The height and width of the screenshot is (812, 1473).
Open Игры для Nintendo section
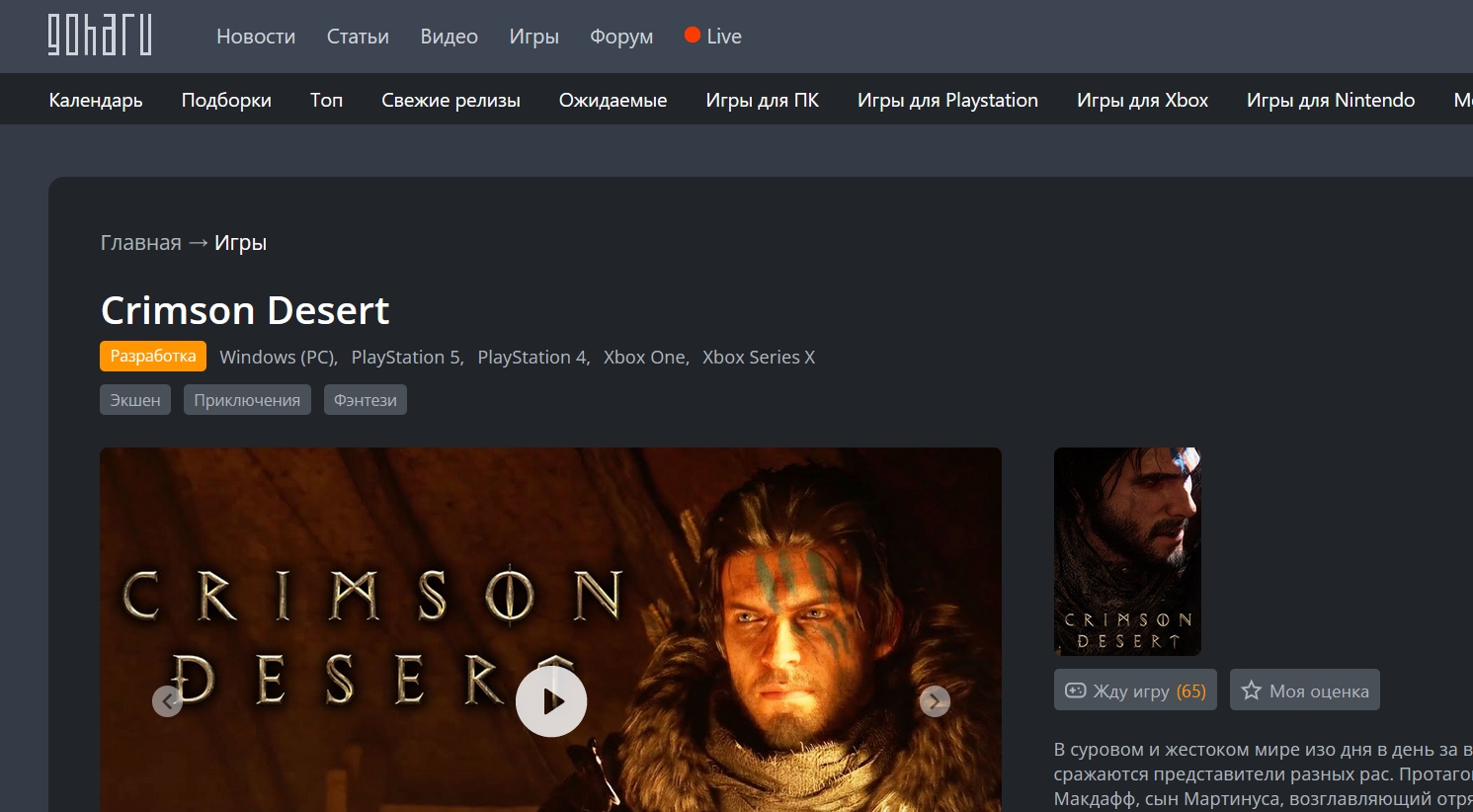tap(1331, 100)
